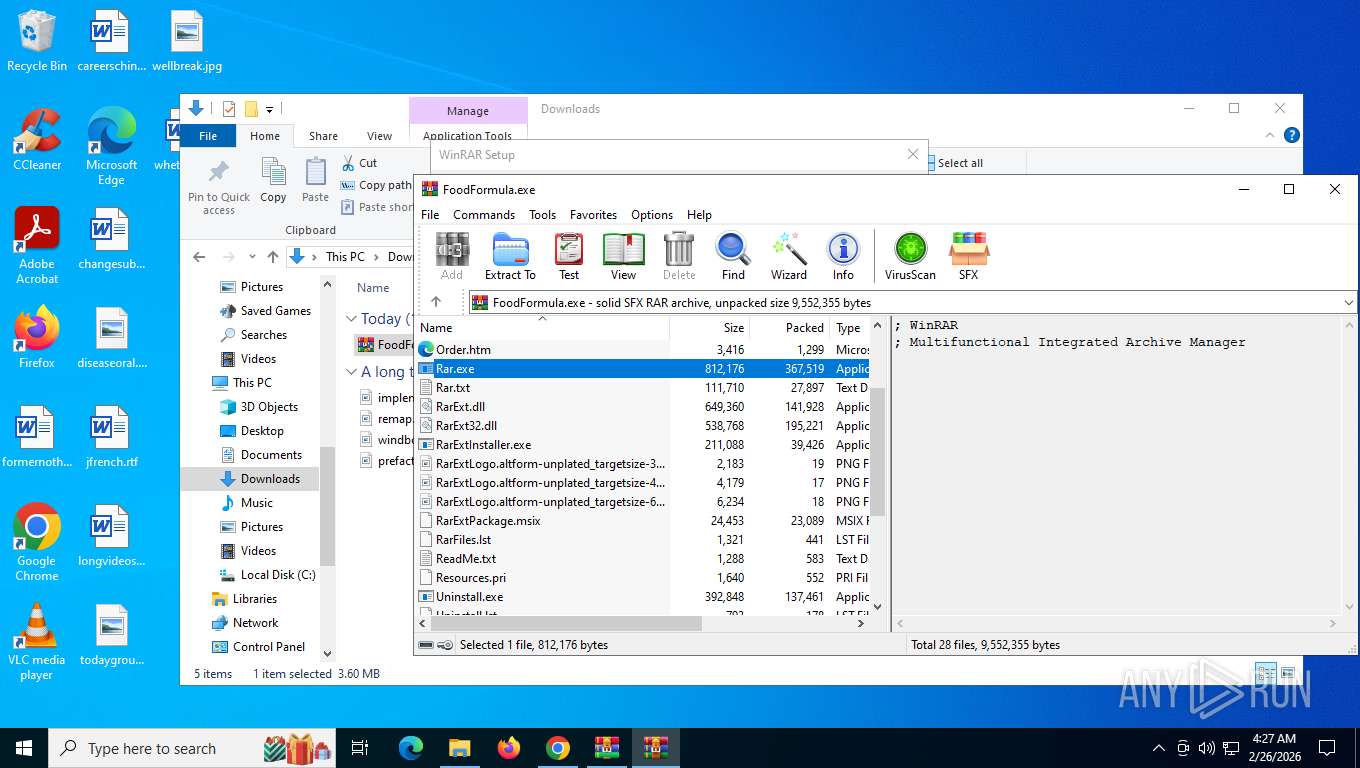Click Explorer help question mark icon

click(x=1292, y=136)
